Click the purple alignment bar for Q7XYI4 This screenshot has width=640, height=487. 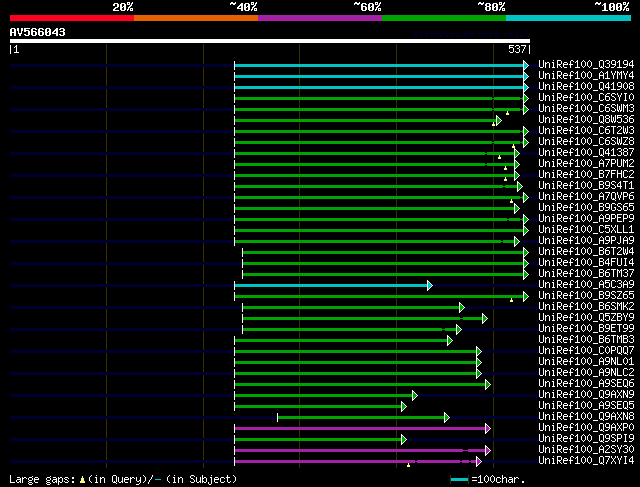356,461
